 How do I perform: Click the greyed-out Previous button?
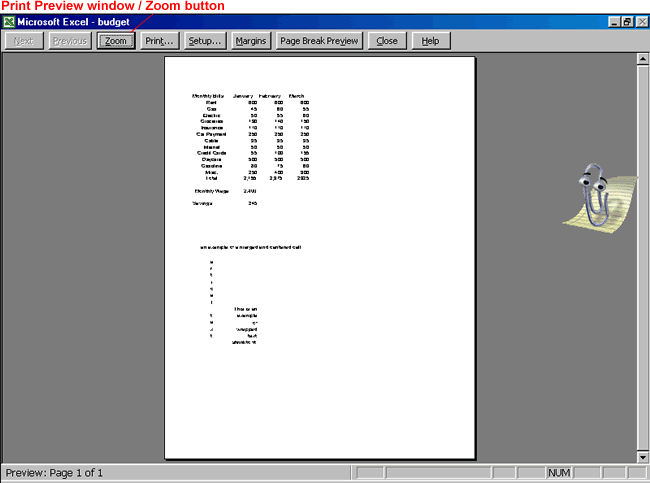pyautogui.click(x=69, y=41)
